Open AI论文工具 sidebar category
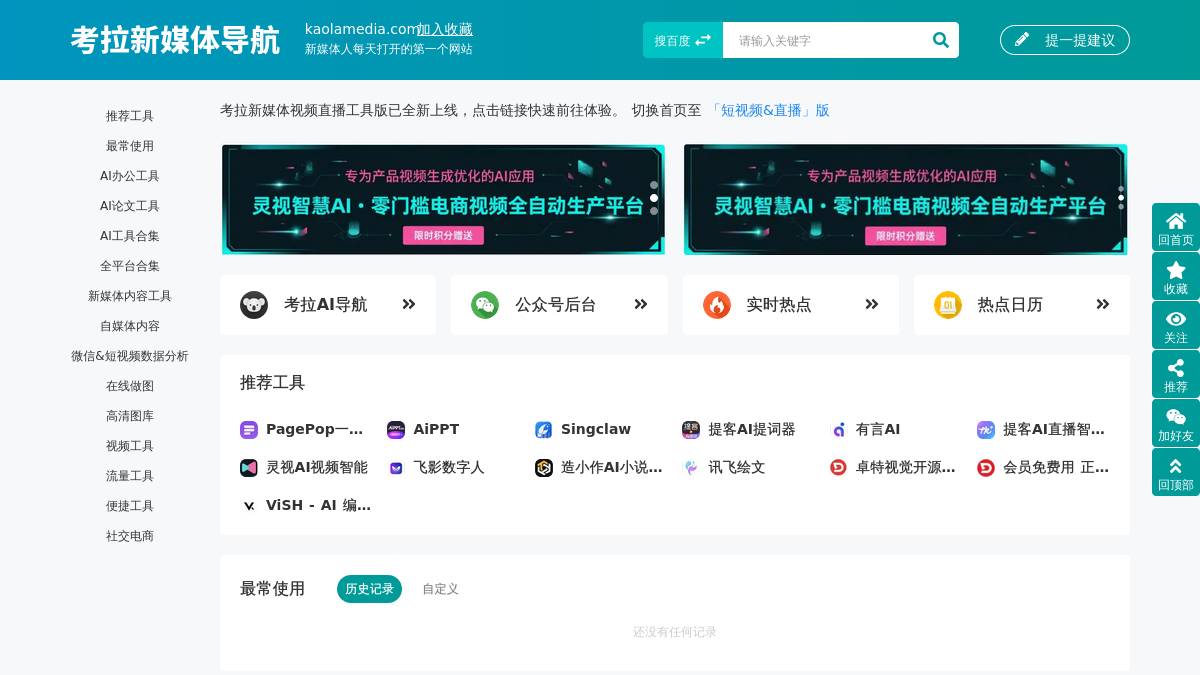1200x675 pixels. click(x=130, y=206)
